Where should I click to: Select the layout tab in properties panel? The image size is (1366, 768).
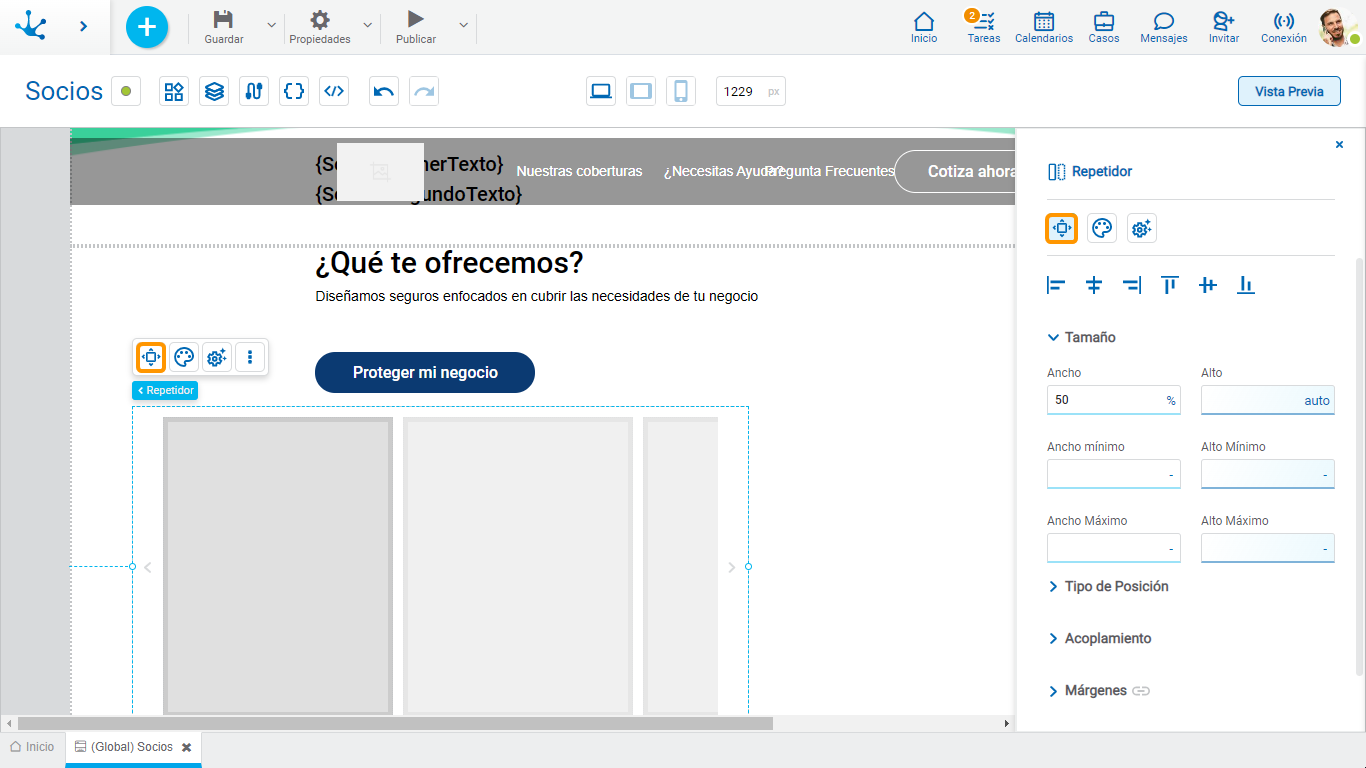tap(1062, 229)
